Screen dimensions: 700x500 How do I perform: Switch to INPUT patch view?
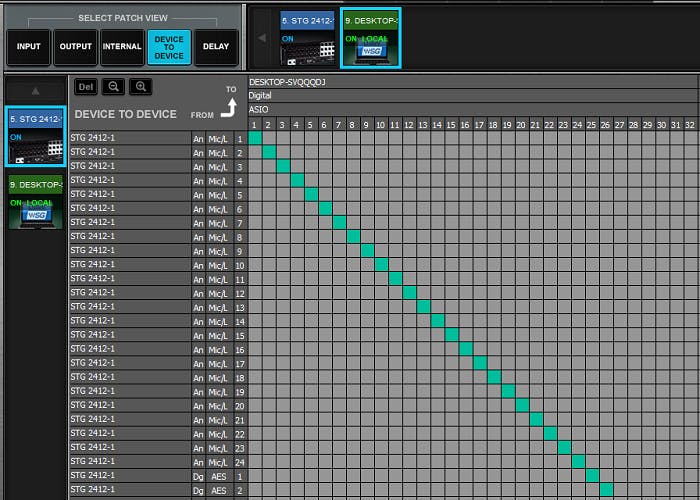pyautogui.click(x=28, y=47)
